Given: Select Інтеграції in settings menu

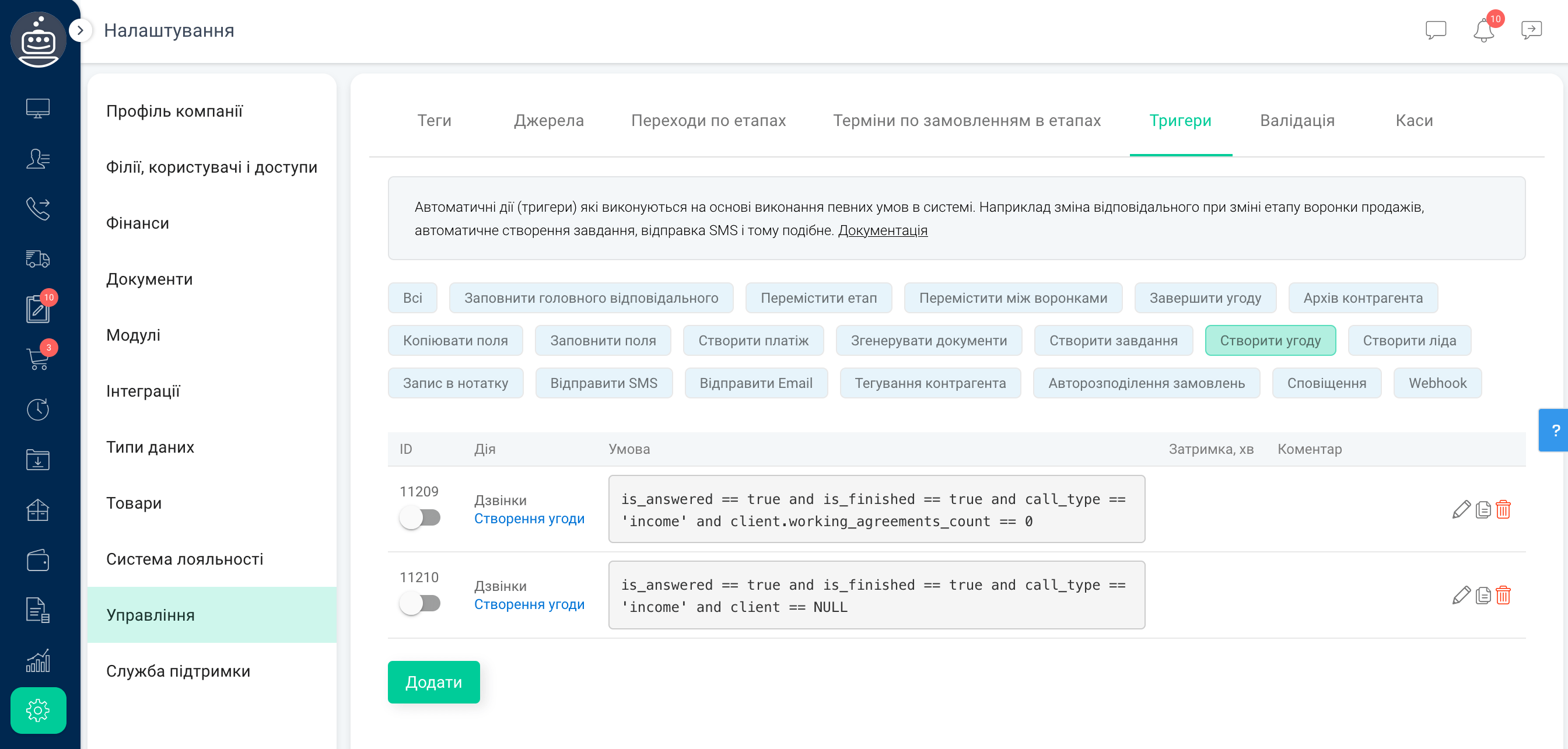Looking at the screenshot, I should (x=143, y=391).
